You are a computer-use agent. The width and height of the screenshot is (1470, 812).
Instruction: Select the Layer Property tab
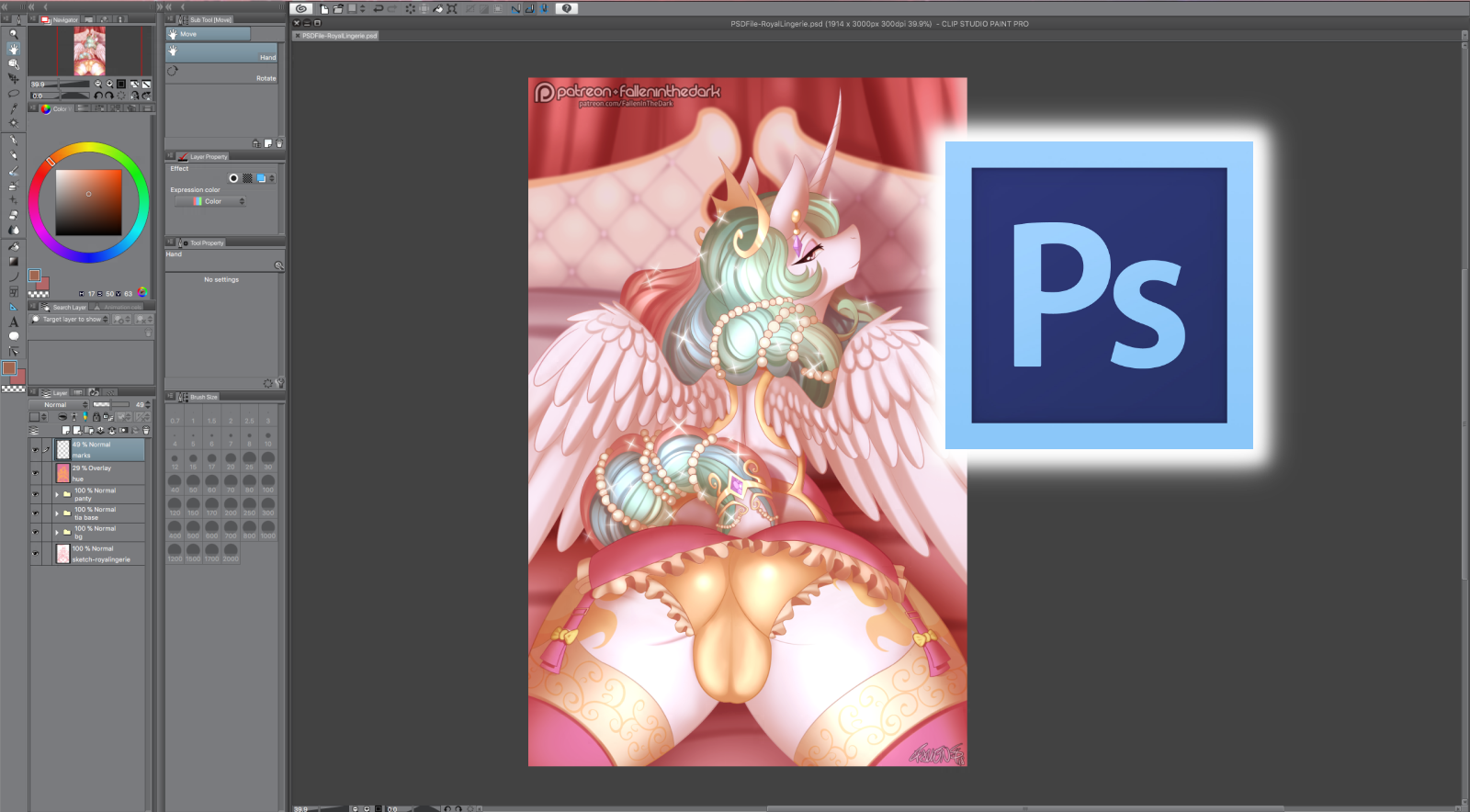(x=203, y=156)
